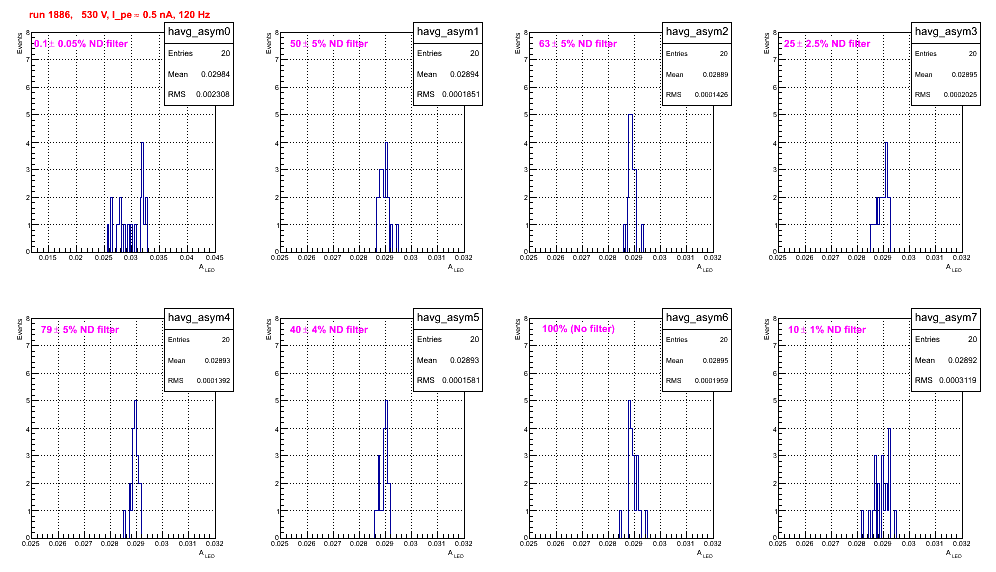The height and width of the screenshot is (572, 996).
Task: Click Mean value 0.02893 in havg_asym5
Action: click(464, 360)
